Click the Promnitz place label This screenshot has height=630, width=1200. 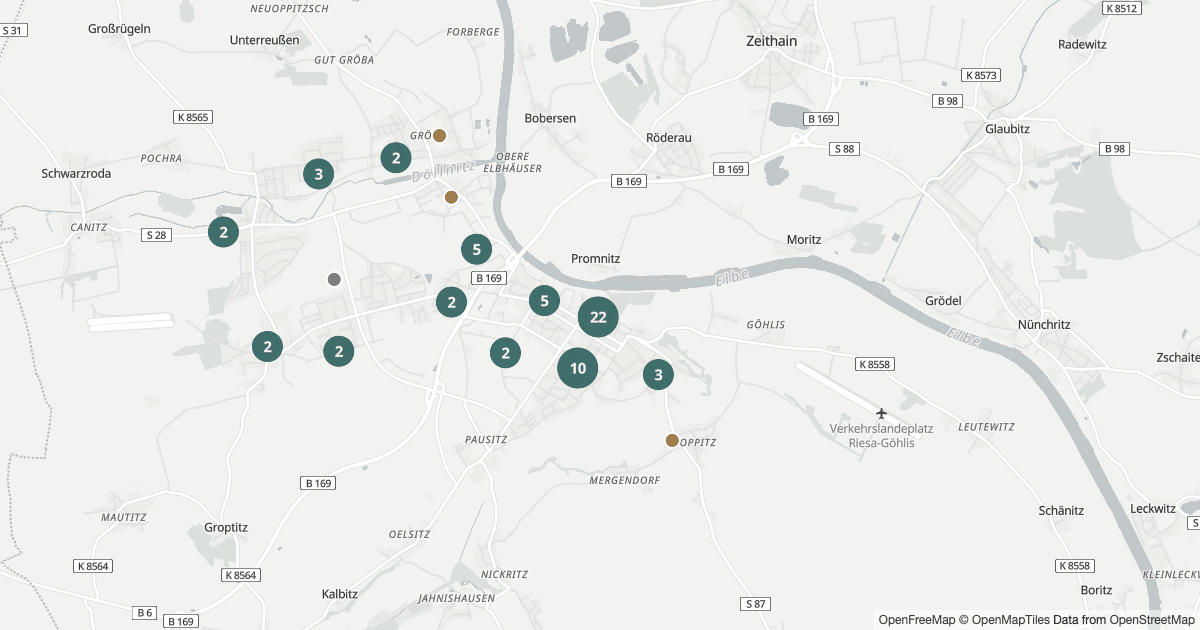[596, 258]
